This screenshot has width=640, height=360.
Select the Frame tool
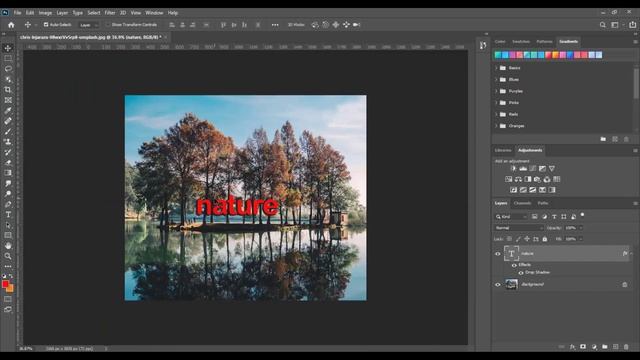coord(8,100)
